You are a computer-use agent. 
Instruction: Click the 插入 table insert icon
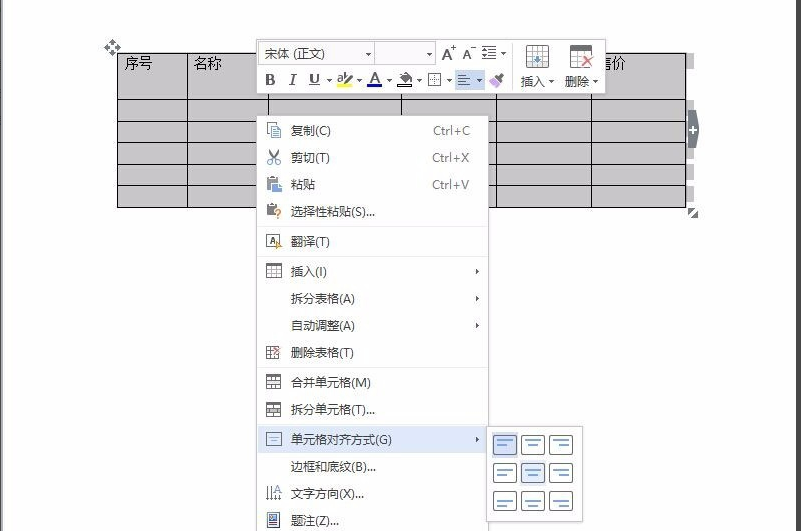537,57
